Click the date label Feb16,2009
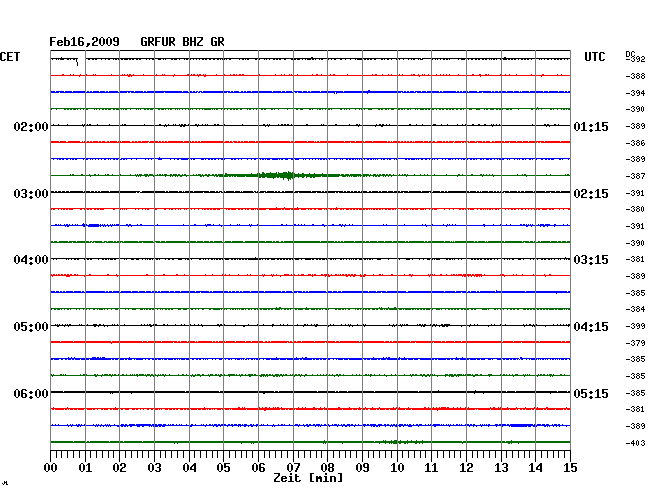Viewport: 650px width, 494px height. point(84,42)
